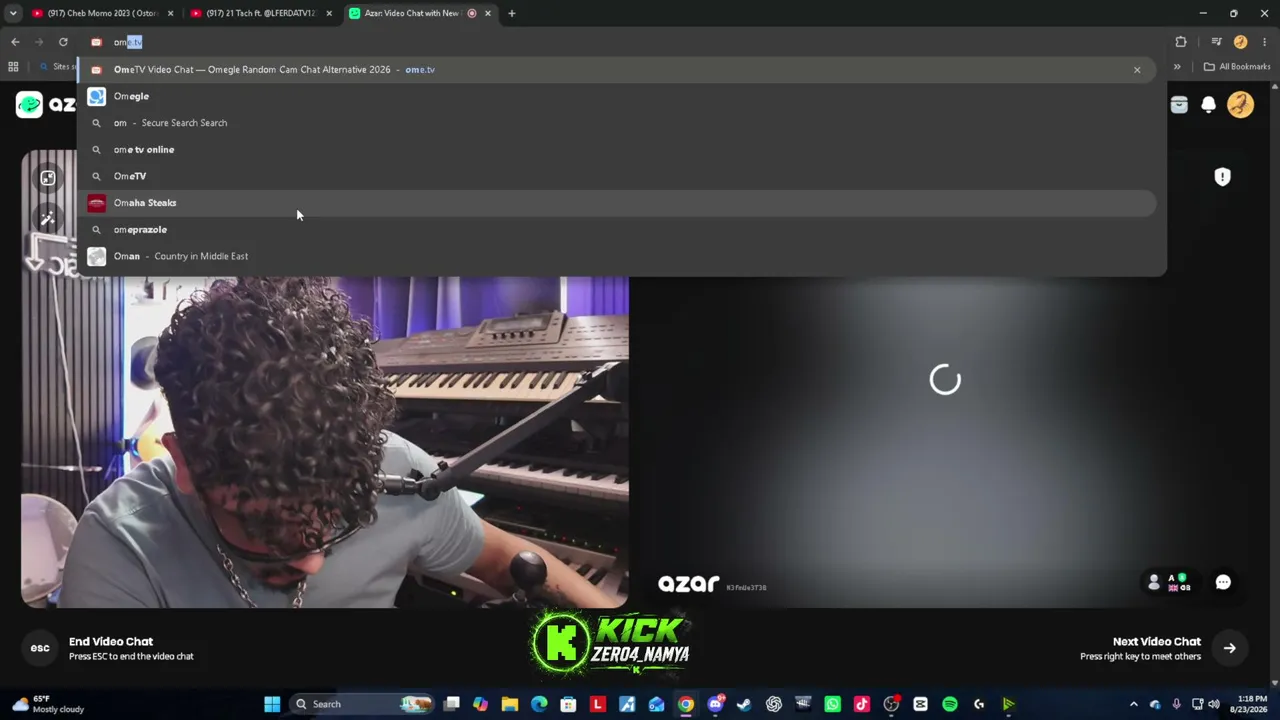
Task: Click the Windows taskbar Search box
Action: (362, 704)
